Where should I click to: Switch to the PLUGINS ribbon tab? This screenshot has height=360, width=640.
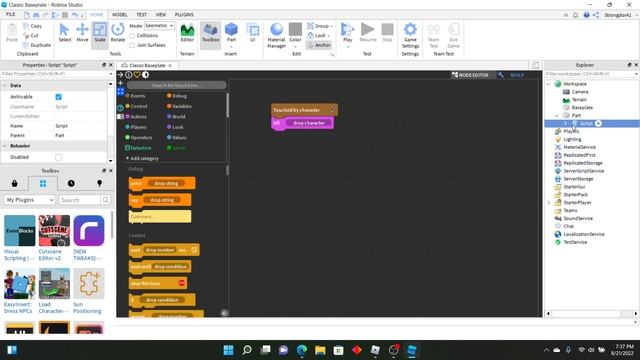click(x=184, y=15)
